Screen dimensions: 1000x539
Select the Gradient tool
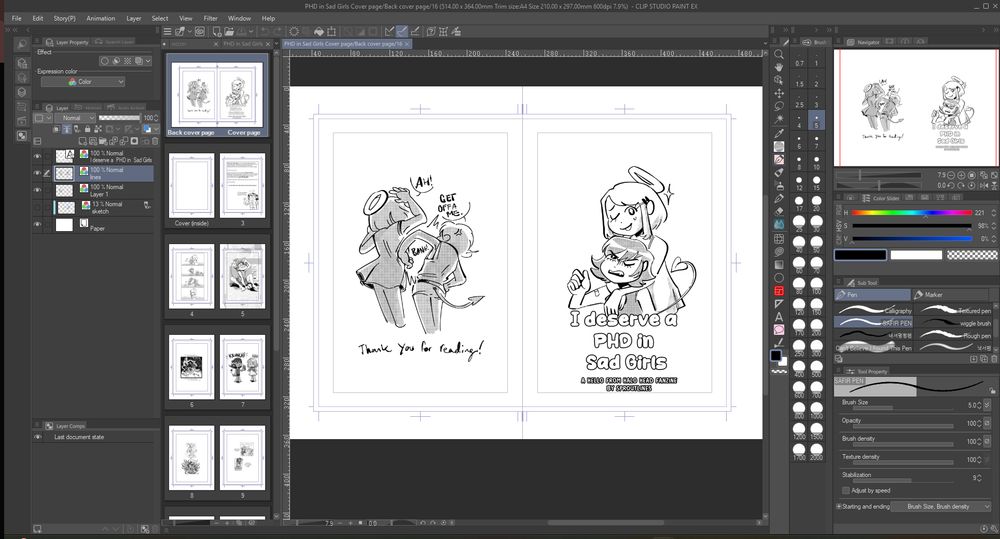[x=779, y=265]
